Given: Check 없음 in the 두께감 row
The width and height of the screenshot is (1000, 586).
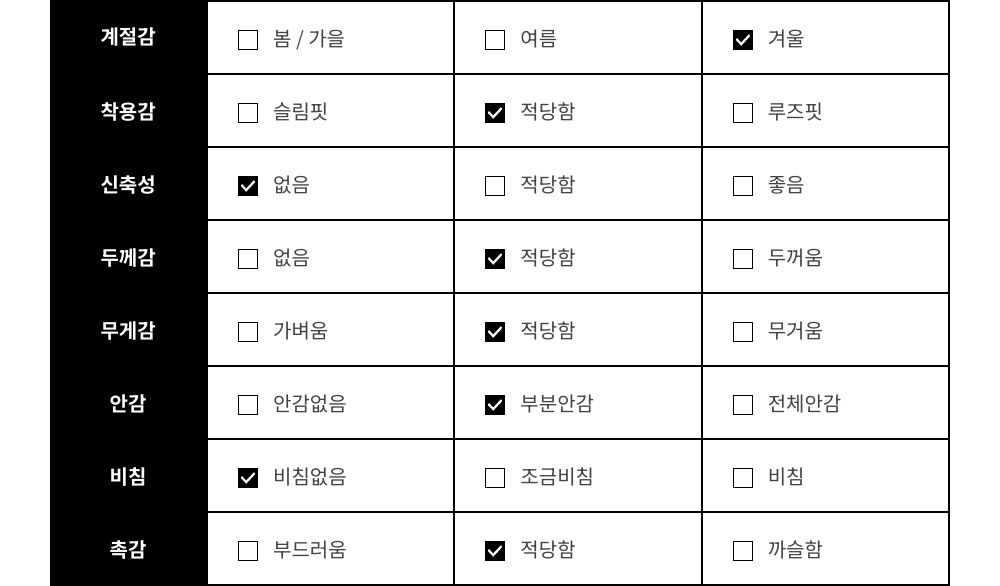Looking at the screenshot, I should [247, 259].
